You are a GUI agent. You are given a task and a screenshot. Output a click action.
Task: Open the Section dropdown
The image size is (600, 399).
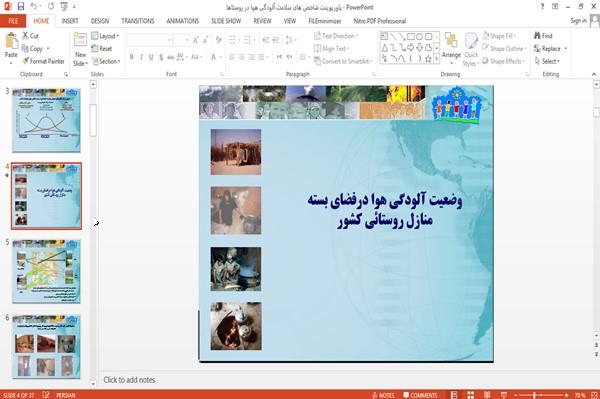pyautogui.click(x=106, y=61)
